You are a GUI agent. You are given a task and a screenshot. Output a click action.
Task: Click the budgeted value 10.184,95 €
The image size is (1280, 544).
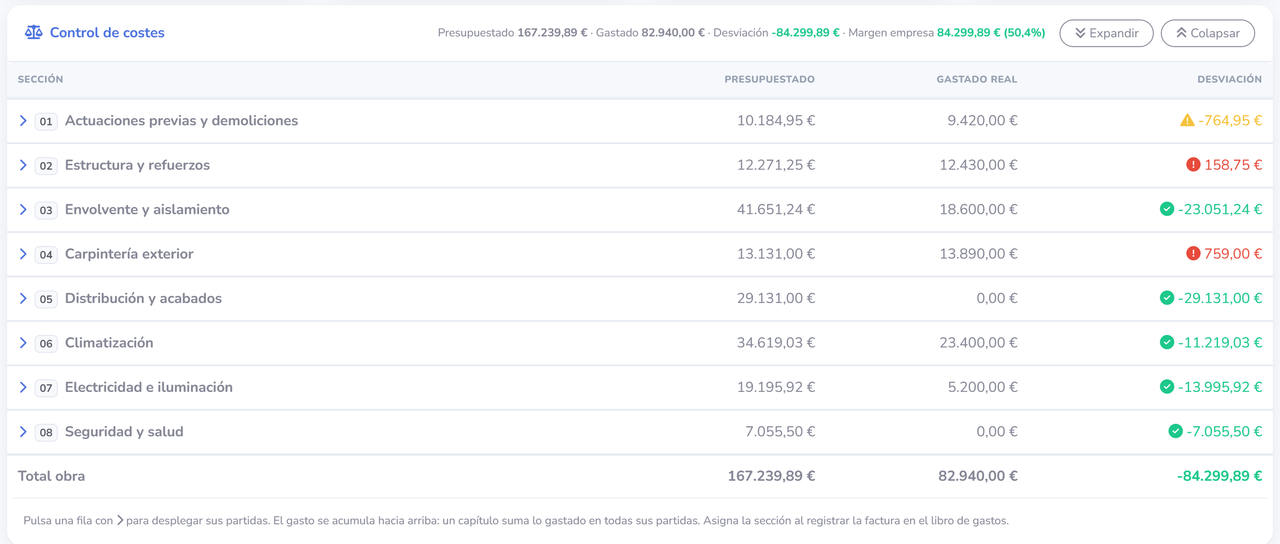776,120
